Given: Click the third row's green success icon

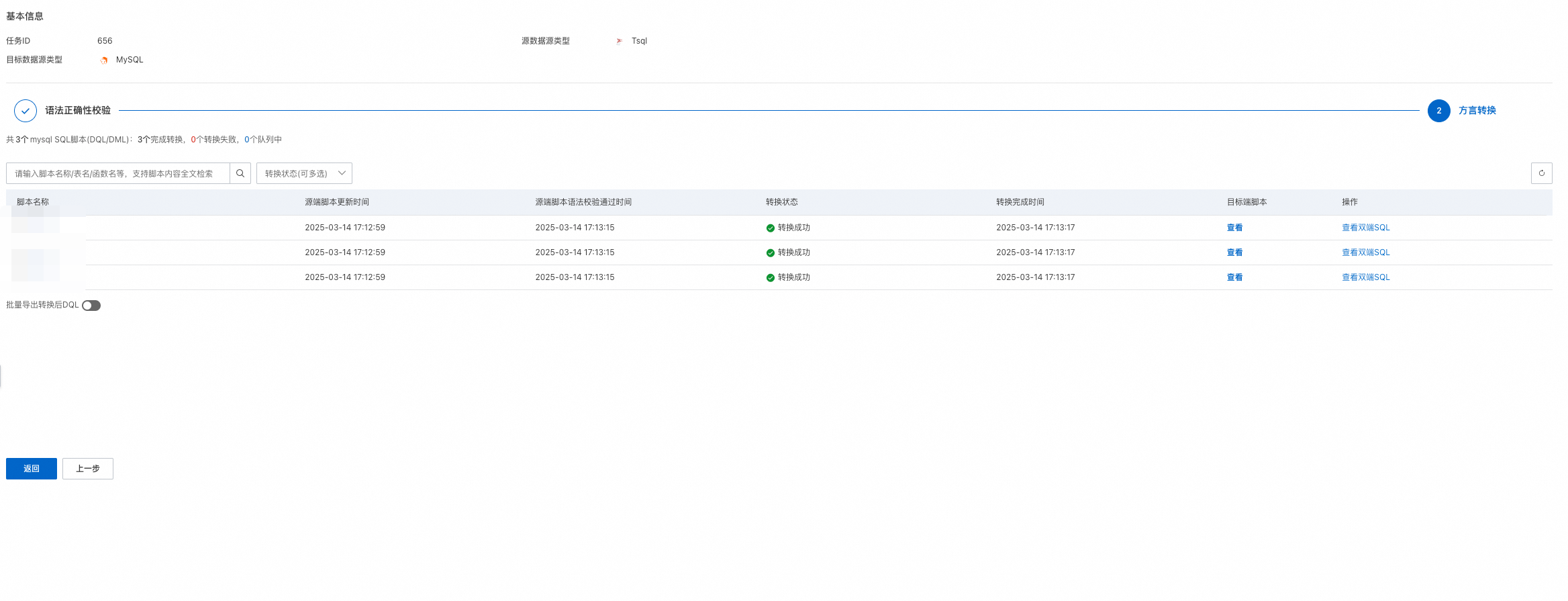Looking at the screenshot, I should pyautogui.click(x=770, y=278).
